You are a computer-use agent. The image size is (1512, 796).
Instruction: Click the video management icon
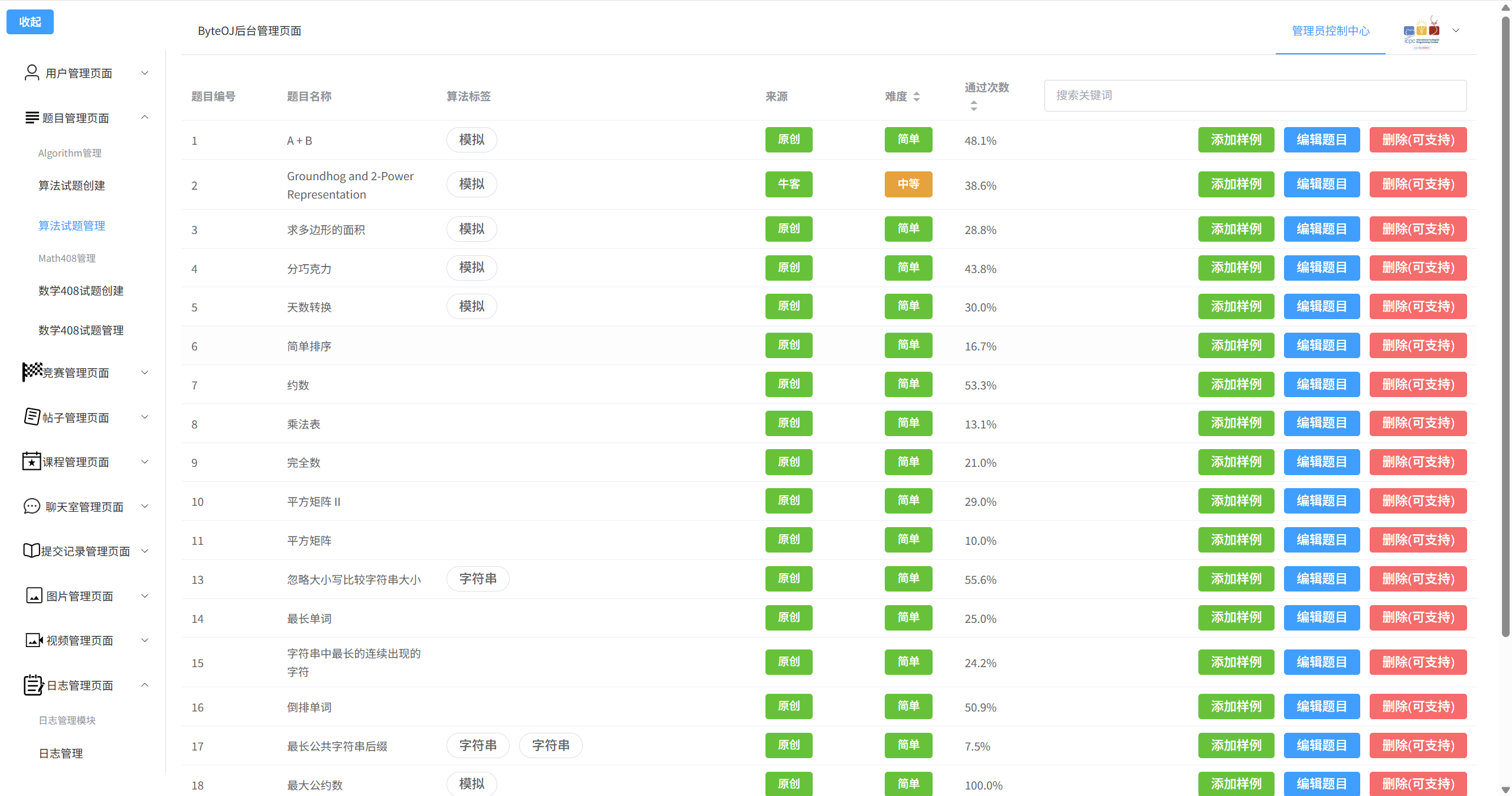[x=34, y=640]
